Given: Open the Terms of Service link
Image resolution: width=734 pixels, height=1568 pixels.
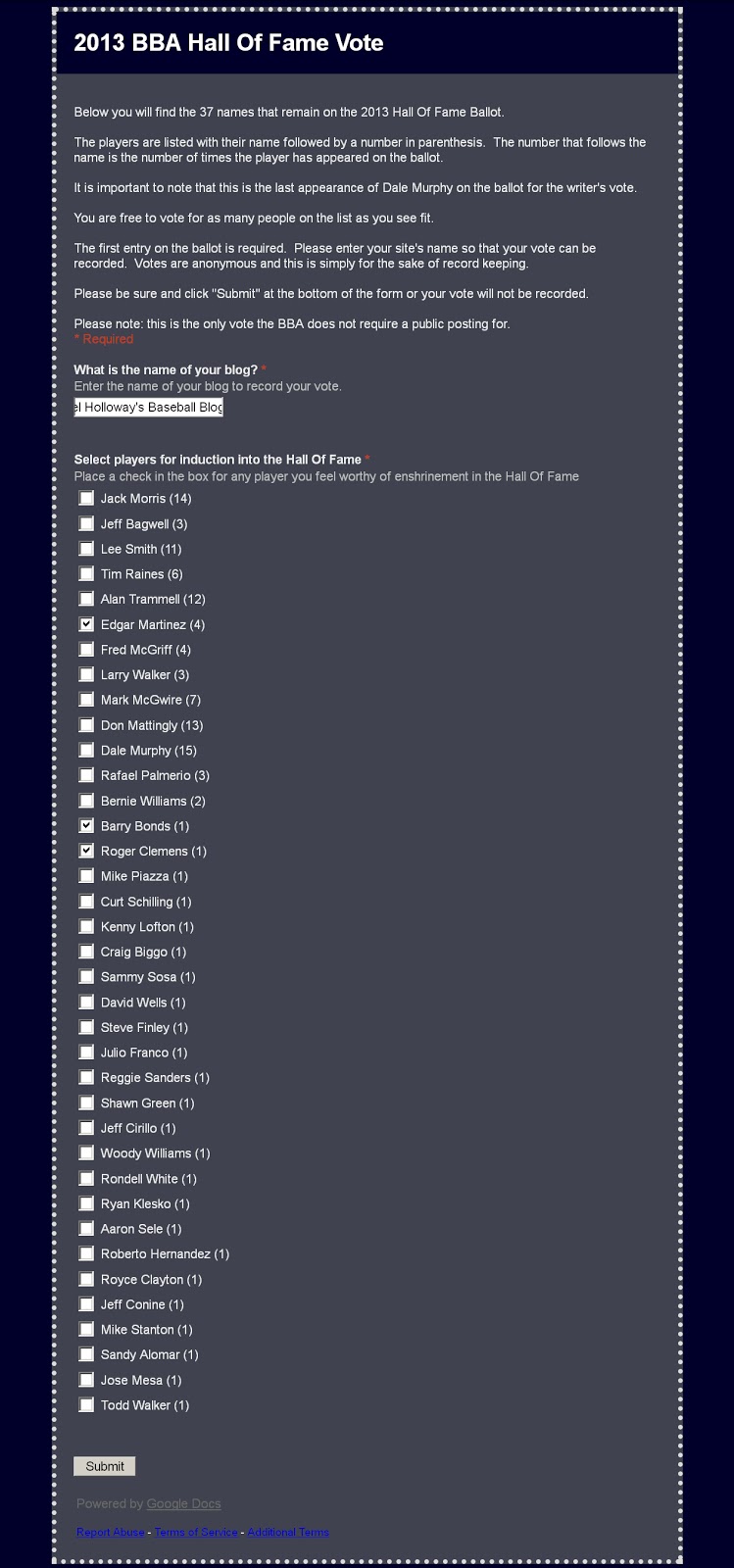Looking at the screenshot, I should tap(196, 1532).
